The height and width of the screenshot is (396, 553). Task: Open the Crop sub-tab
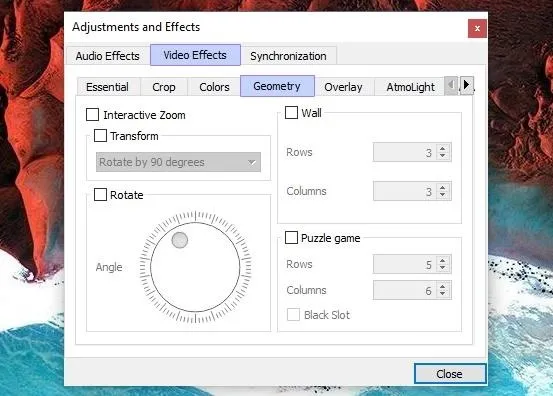(164, 87)
